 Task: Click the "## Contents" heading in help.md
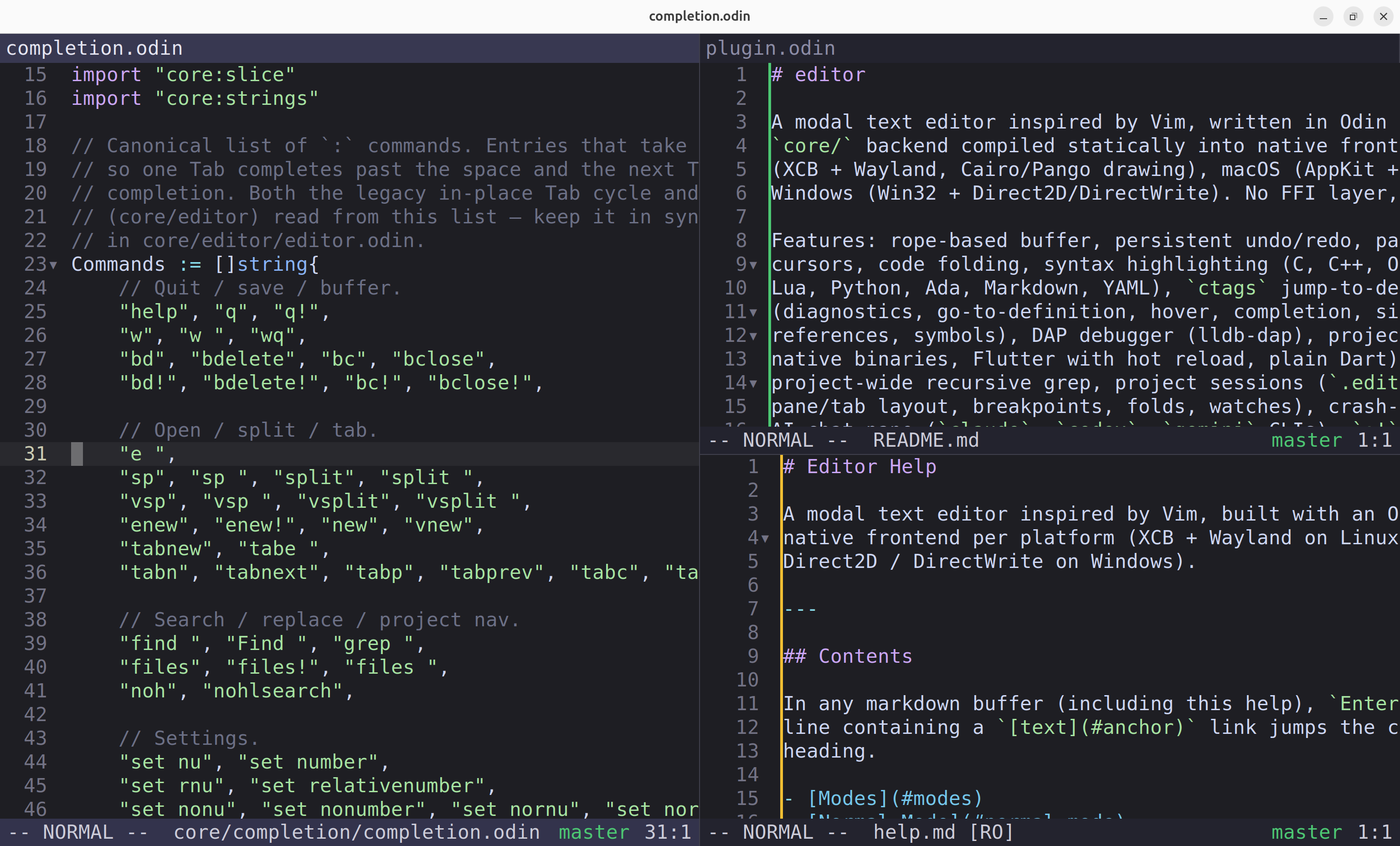[x=848, y=656]
